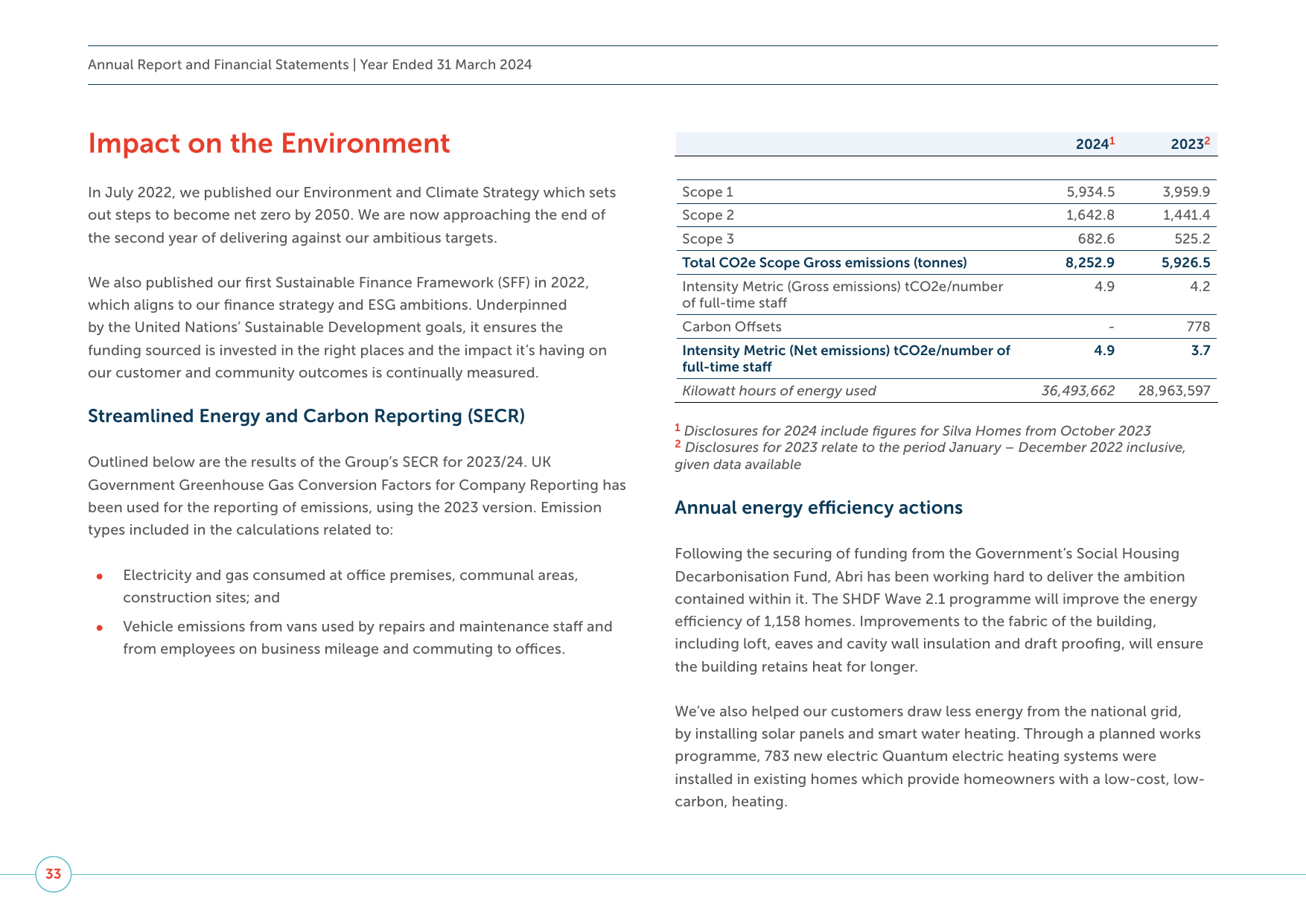This screenshot has height=924, width=1306.
Task: Click the paragraph starting "Outlined below are the results"
Action: pos(357,496)
